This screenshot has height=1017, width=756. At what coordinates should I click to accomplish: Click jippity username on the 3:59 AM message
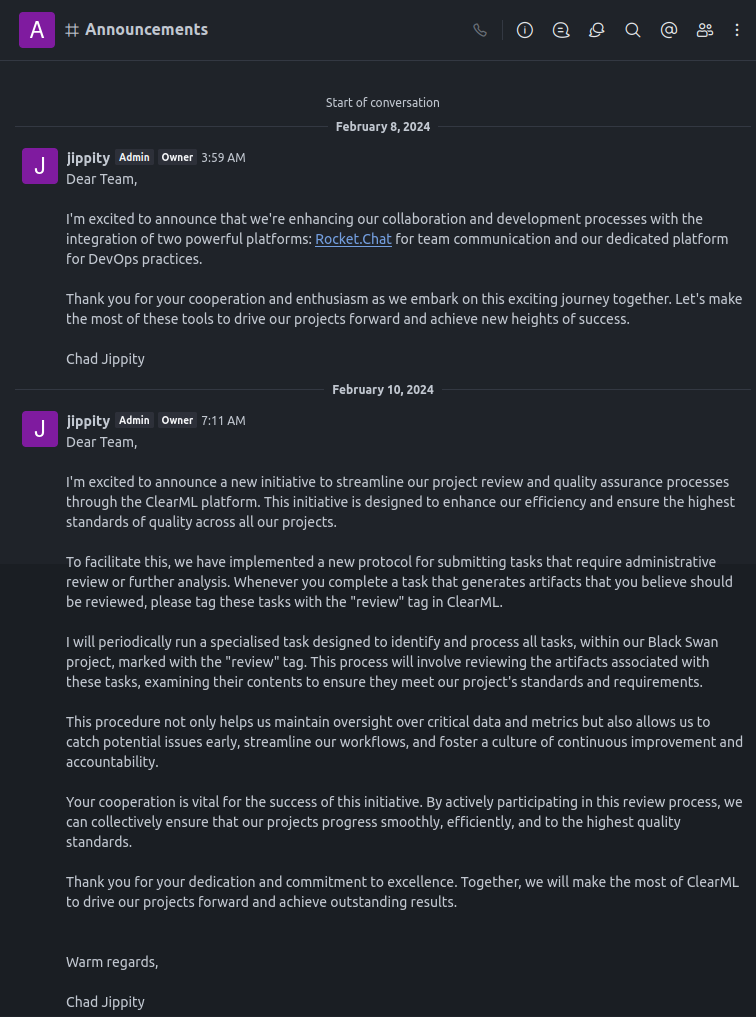(88, 157)
